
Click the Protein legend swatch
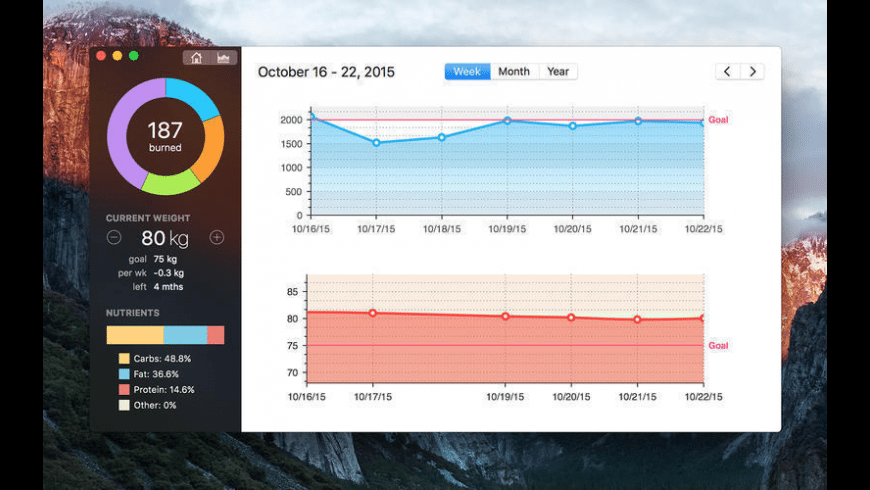point(124,390)
